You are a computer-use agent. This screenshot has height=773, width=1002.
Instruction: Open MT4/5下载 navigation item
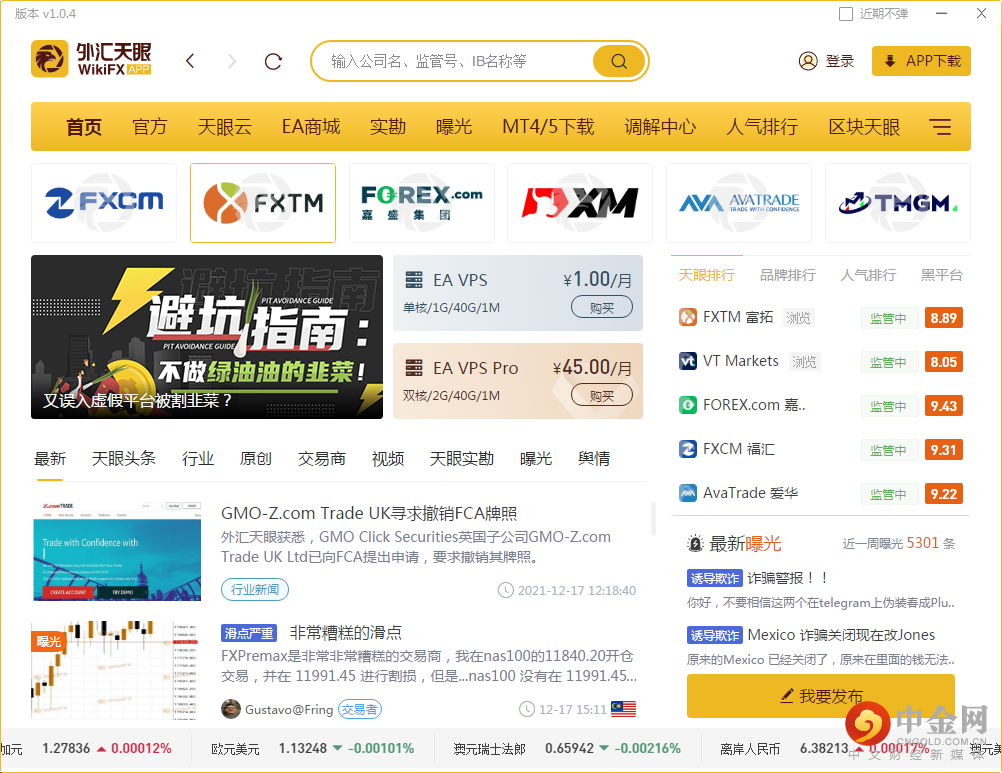point(548,126)
